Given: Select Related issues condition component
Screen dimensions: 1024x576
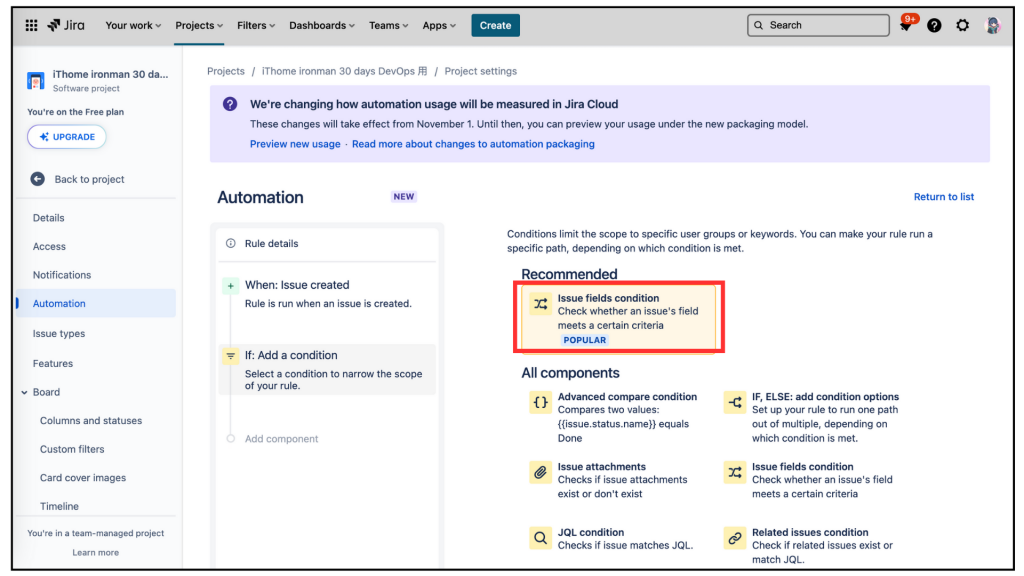Looking at the screenshot, I should [814, 545].
